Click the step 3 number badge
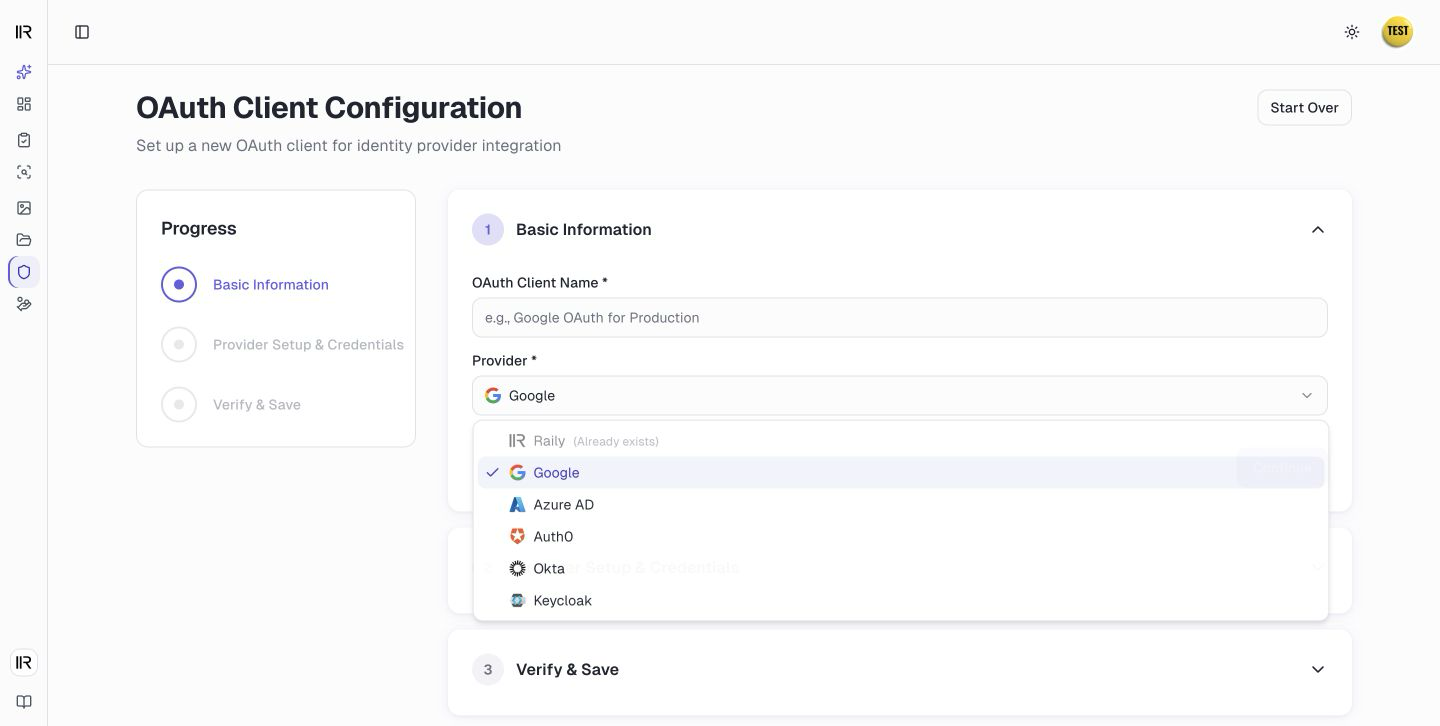The width and height of the screenshot is (1440, 726). [488, 670]
